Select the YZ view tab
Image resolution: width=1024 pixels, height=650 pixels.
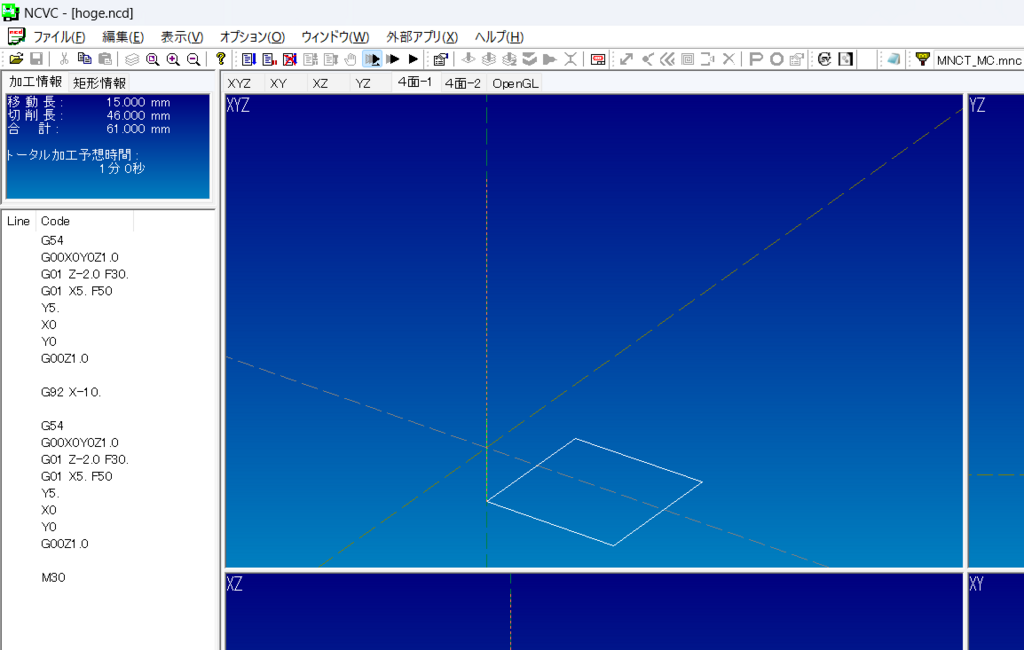click(x=363, y=84)
